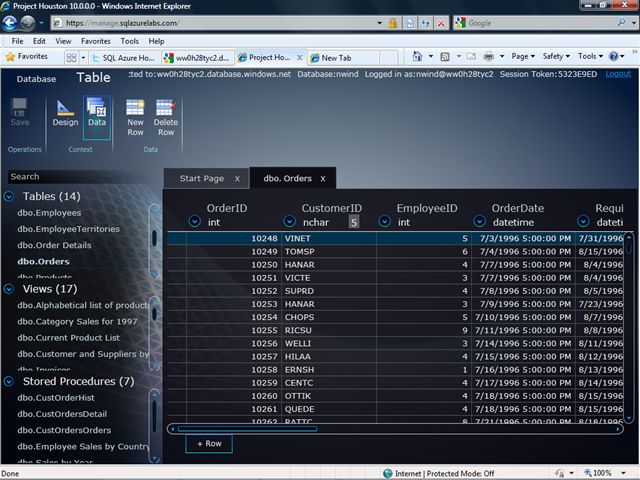Click the Save icon in Operations
The width and height of the screenshot is (640, 480).
tap(19, 108)
